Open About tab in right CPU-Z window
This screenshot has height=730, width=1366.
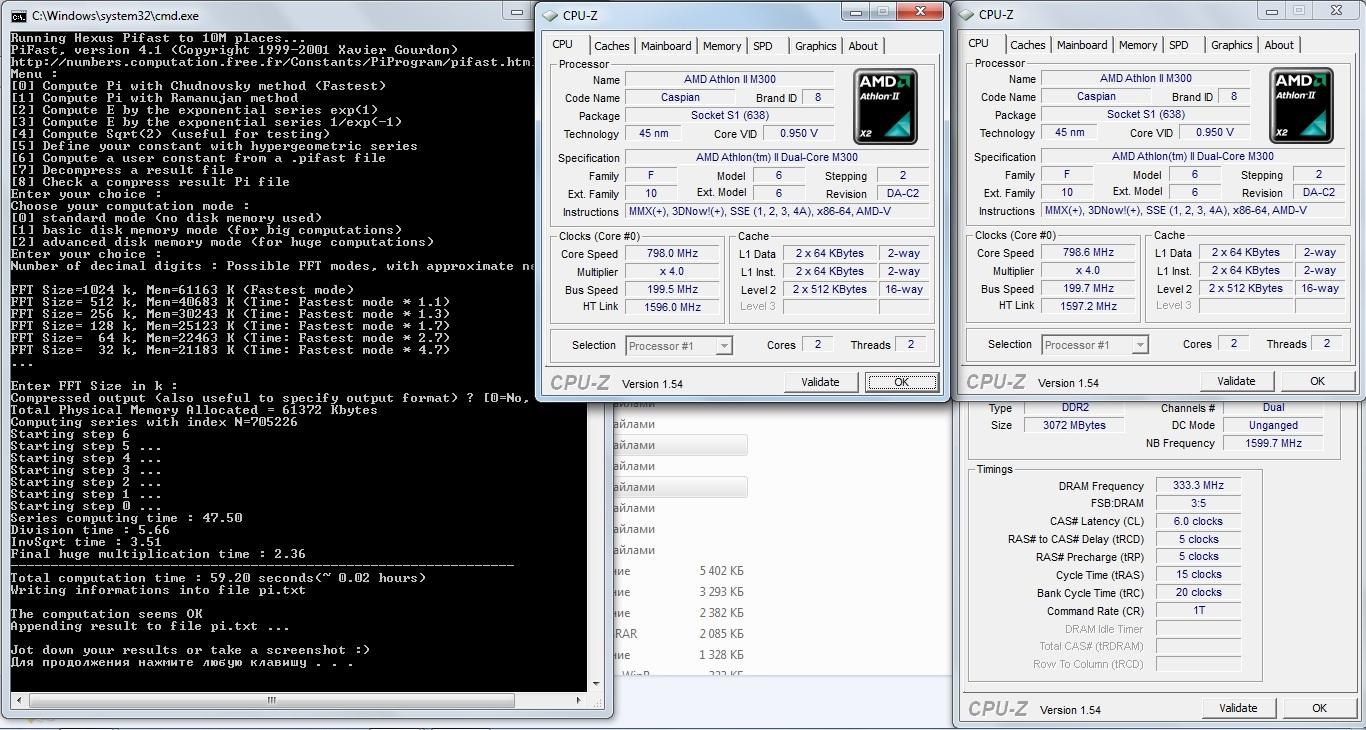coord(1279,45)
